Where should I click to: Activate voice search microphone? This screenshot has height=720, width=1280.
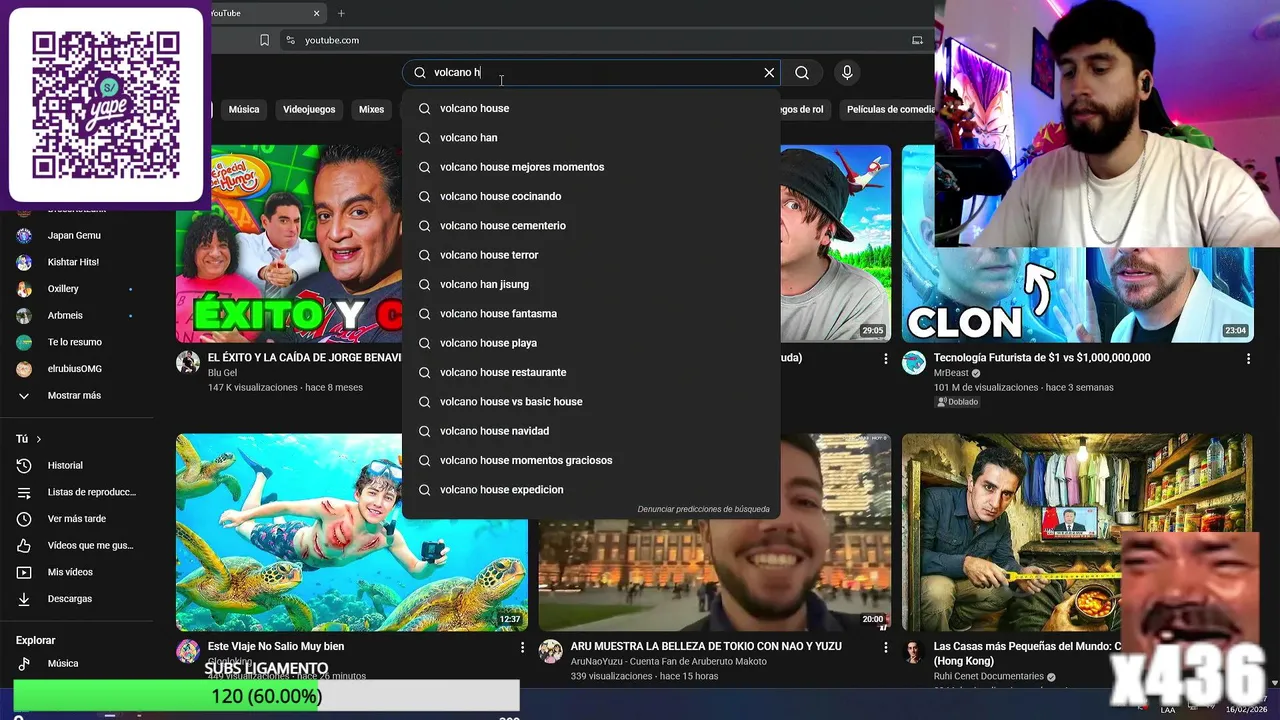pos(847,73)
